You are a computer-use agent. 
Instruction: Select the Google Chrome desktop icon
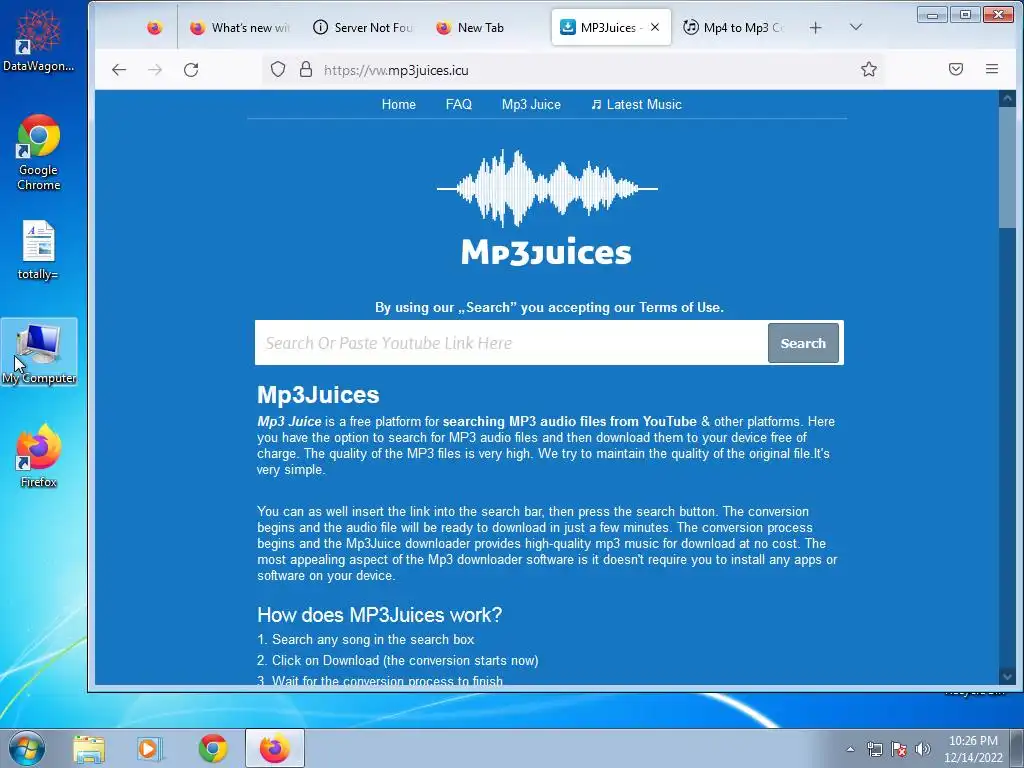(x=39, y=153)
